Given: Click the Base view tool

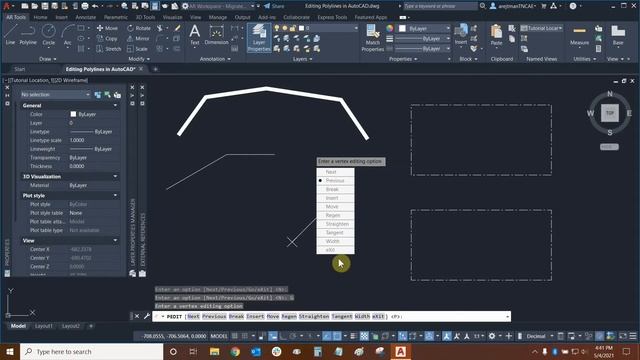Looking at the screenshot, I should (618, 35).
